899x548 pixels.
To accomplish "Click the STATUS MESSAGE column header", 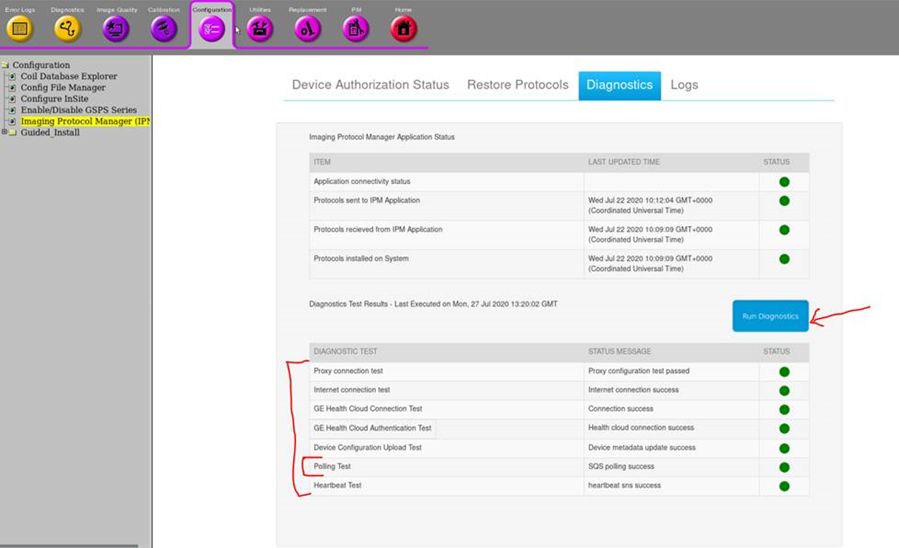I will tap(619, 351).
